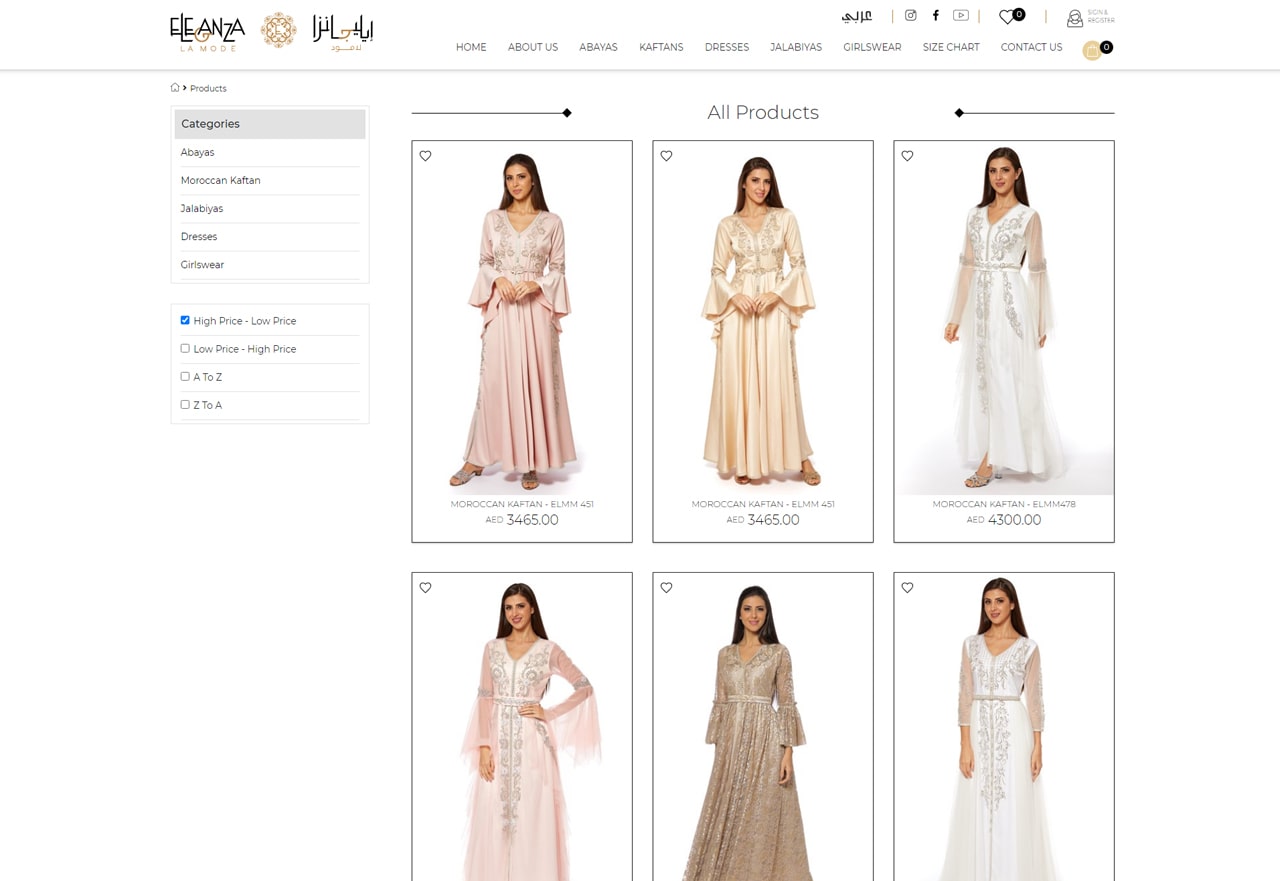Click the Sign & Register user icon

pyautogui.click(x=1075, y=18)
